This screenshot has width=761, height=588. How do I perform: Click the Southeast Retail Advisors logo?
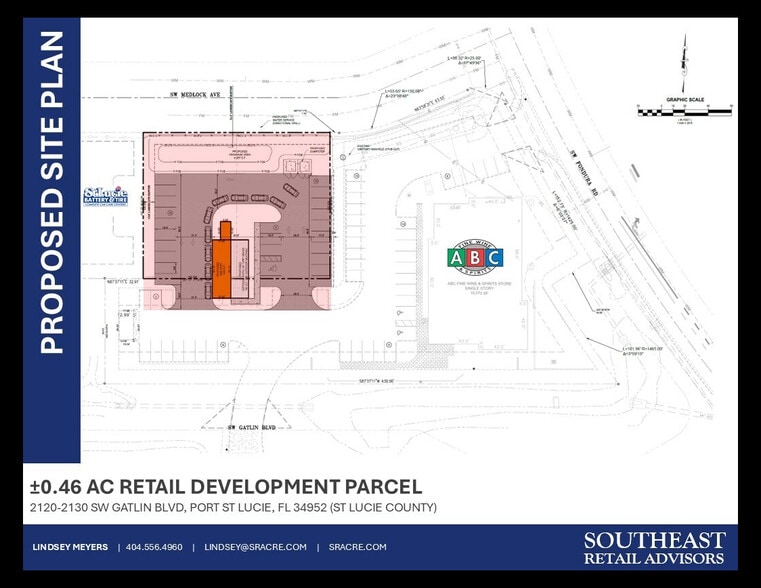pyautogui.click(x=655, y=548)
